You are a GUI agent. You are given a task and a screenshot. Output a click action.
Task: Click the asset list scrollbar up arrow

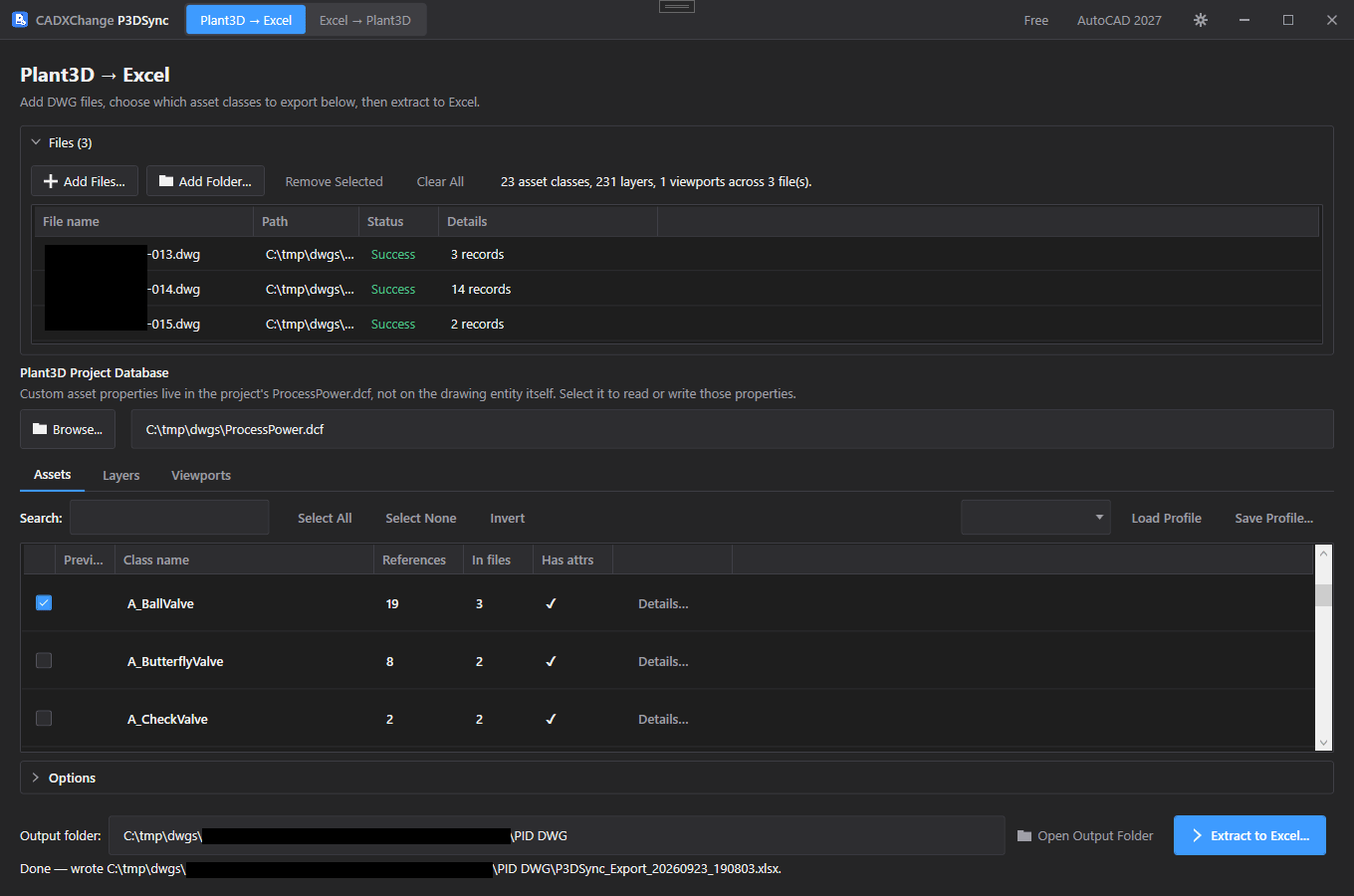[x=1323, y=553]
